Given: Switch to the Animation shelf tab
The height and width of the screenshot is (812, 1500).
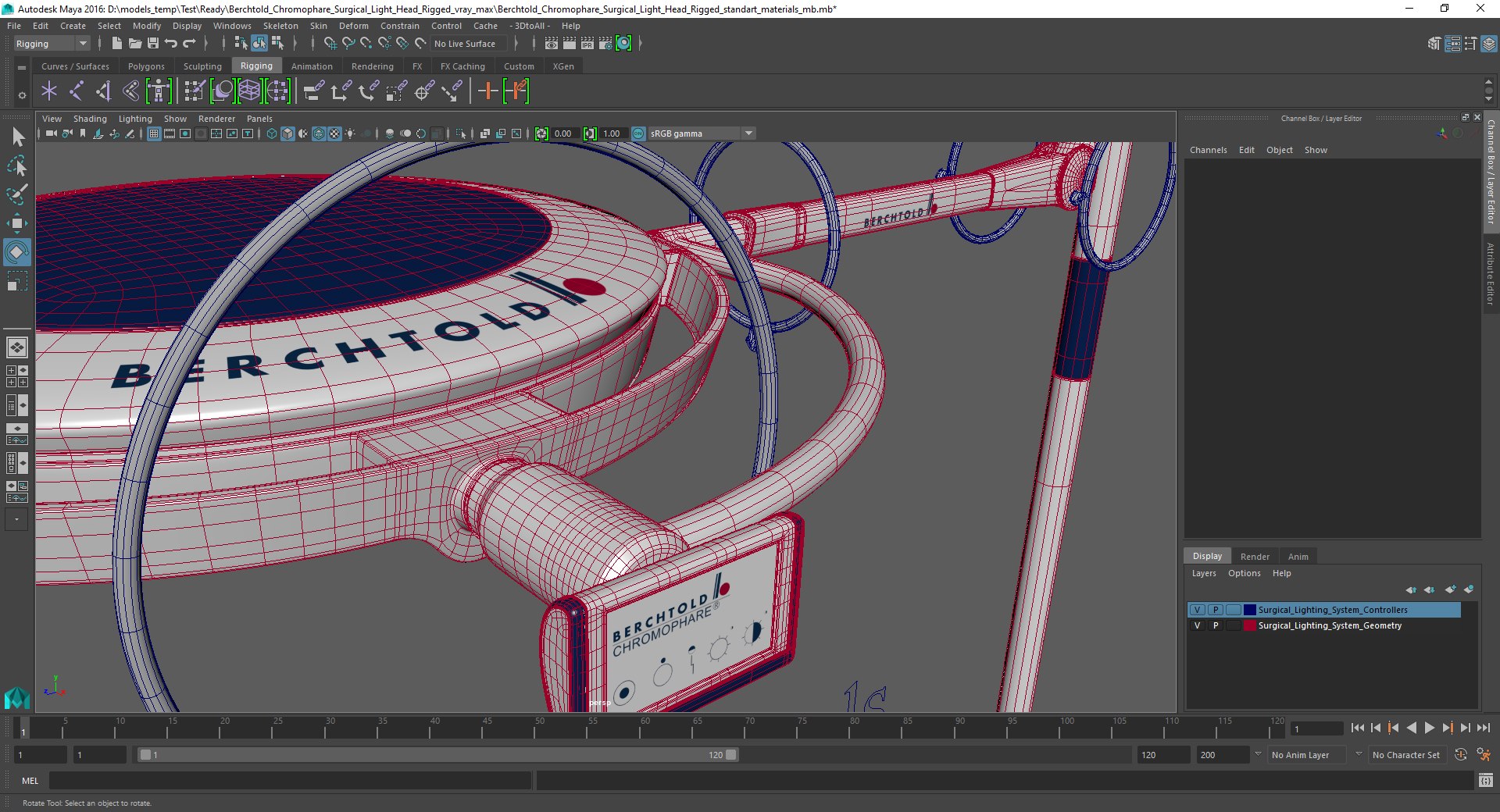Looking at the screenshot, I should [x=311, y=66].
